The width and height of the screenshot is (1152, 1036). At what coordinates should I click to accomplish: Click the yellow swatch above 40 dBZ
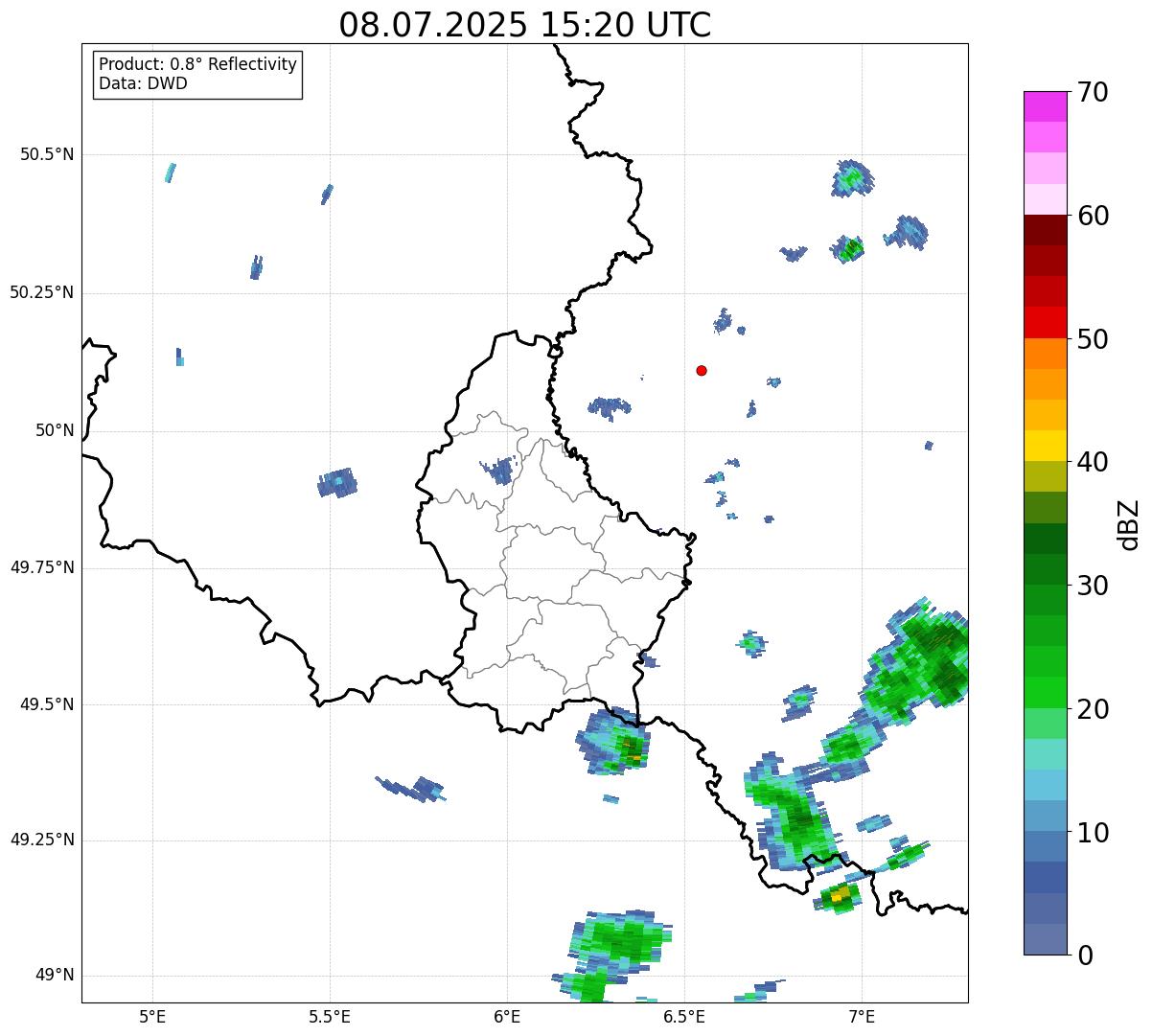point(1046,446)
